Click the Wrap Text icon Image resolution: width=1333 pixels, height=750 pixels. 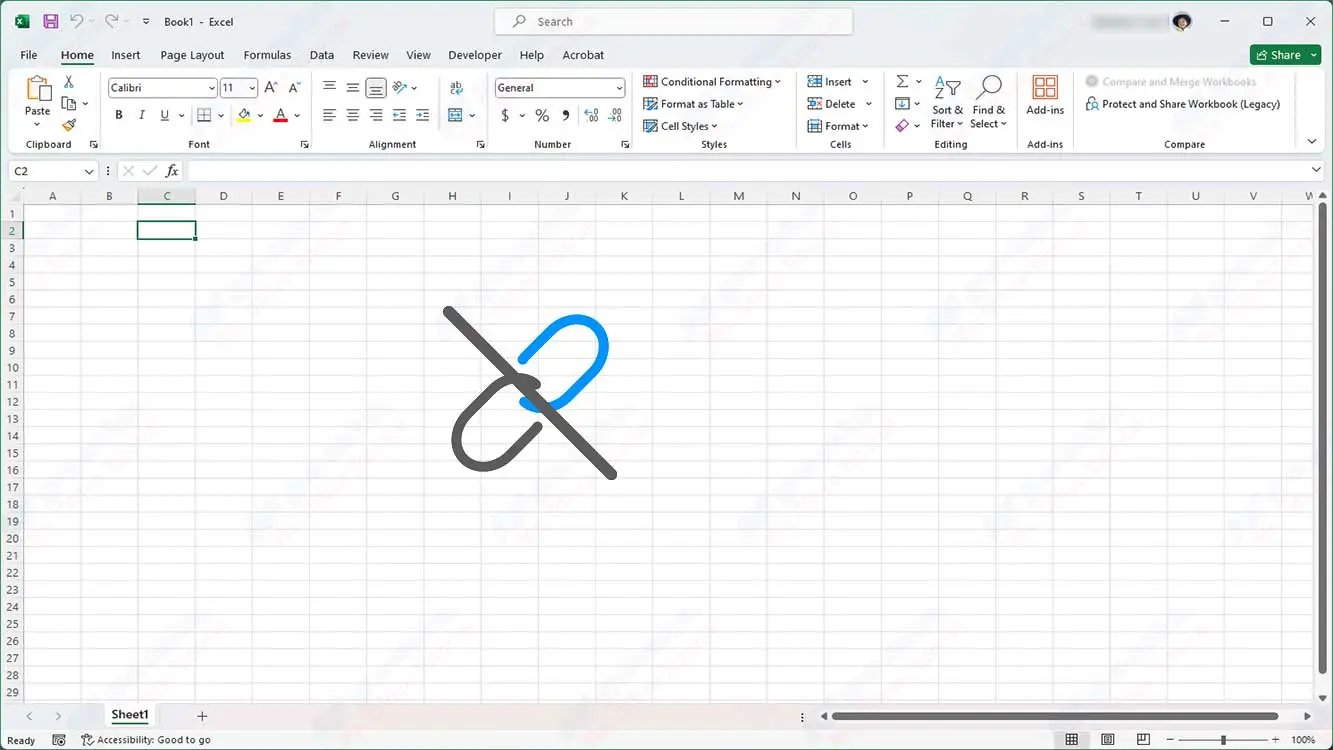pyautogui.click(x=456, y=88)
